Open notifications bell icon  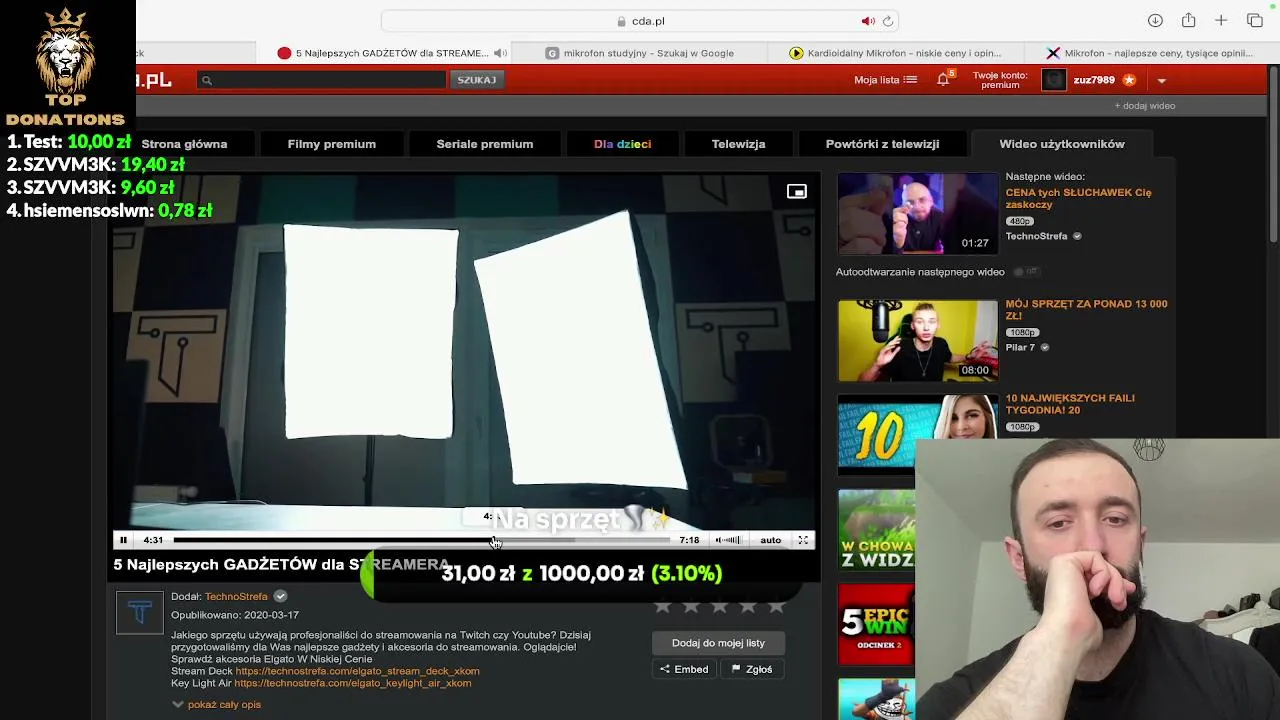(943, 80)
